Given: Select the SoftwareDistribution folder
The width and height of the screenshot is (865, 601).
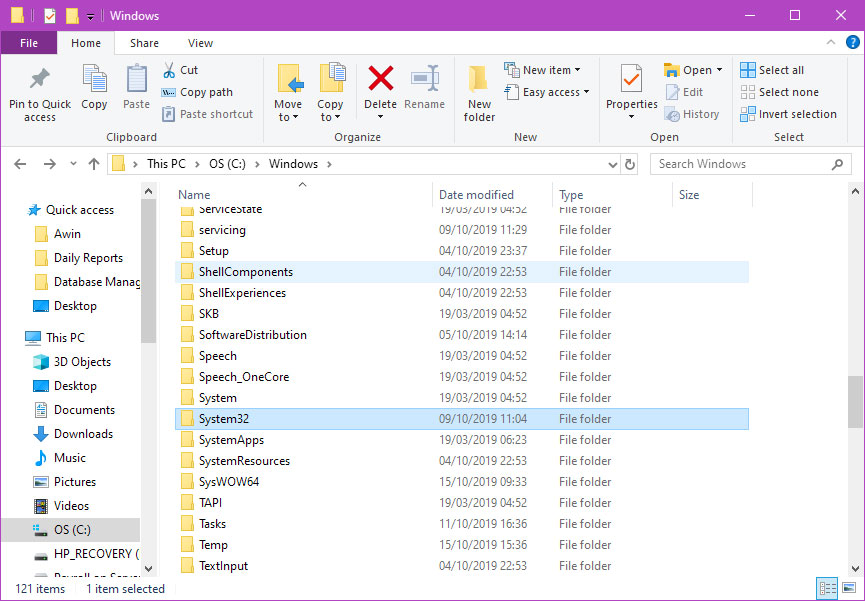Looking at the screenshot, I should [253, 335].
